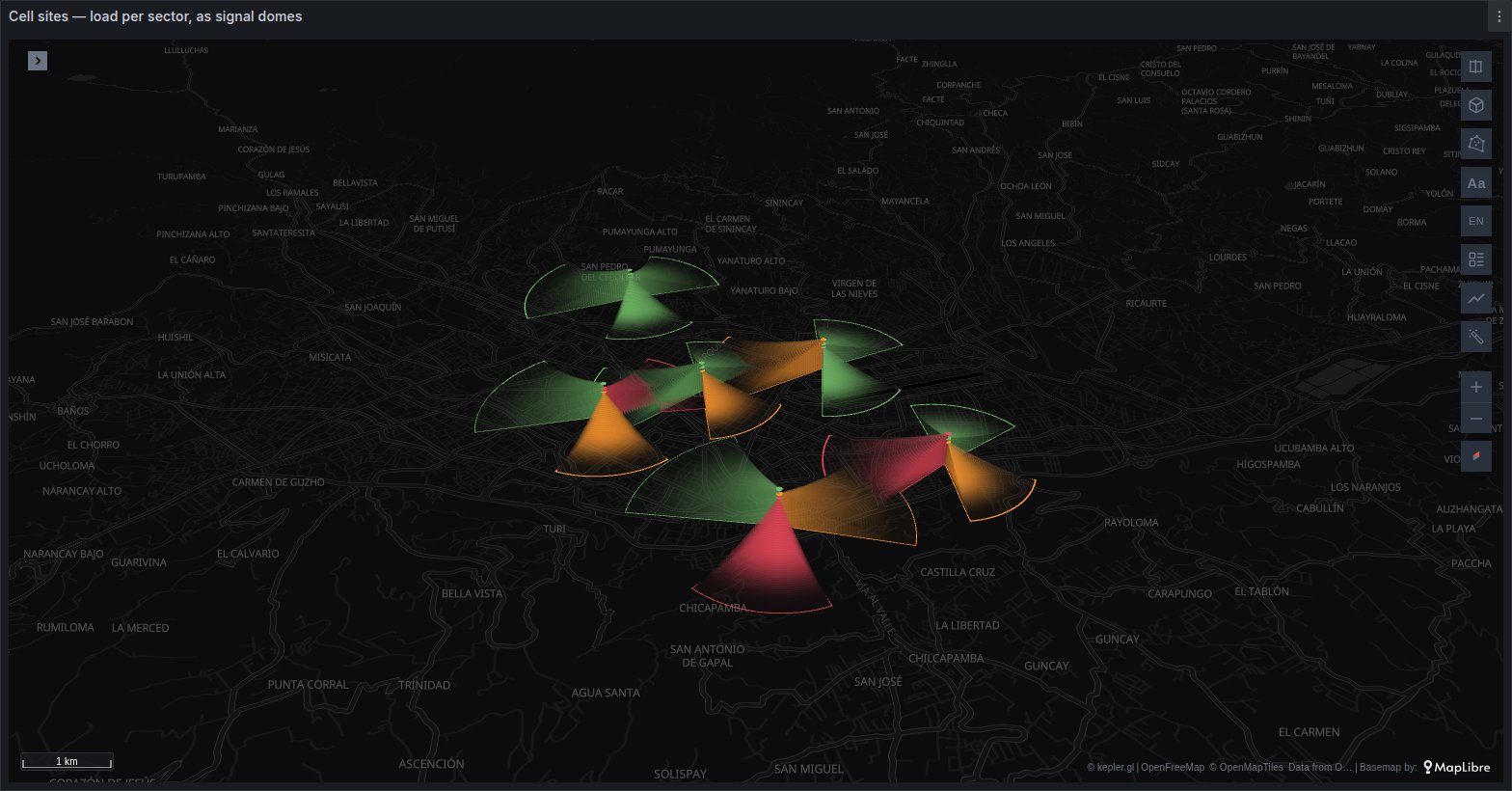The height and width of the screenshot is (791, 1512).
Task: Click the 'BELLA VISTA' map label
Action: coord(472,593)
